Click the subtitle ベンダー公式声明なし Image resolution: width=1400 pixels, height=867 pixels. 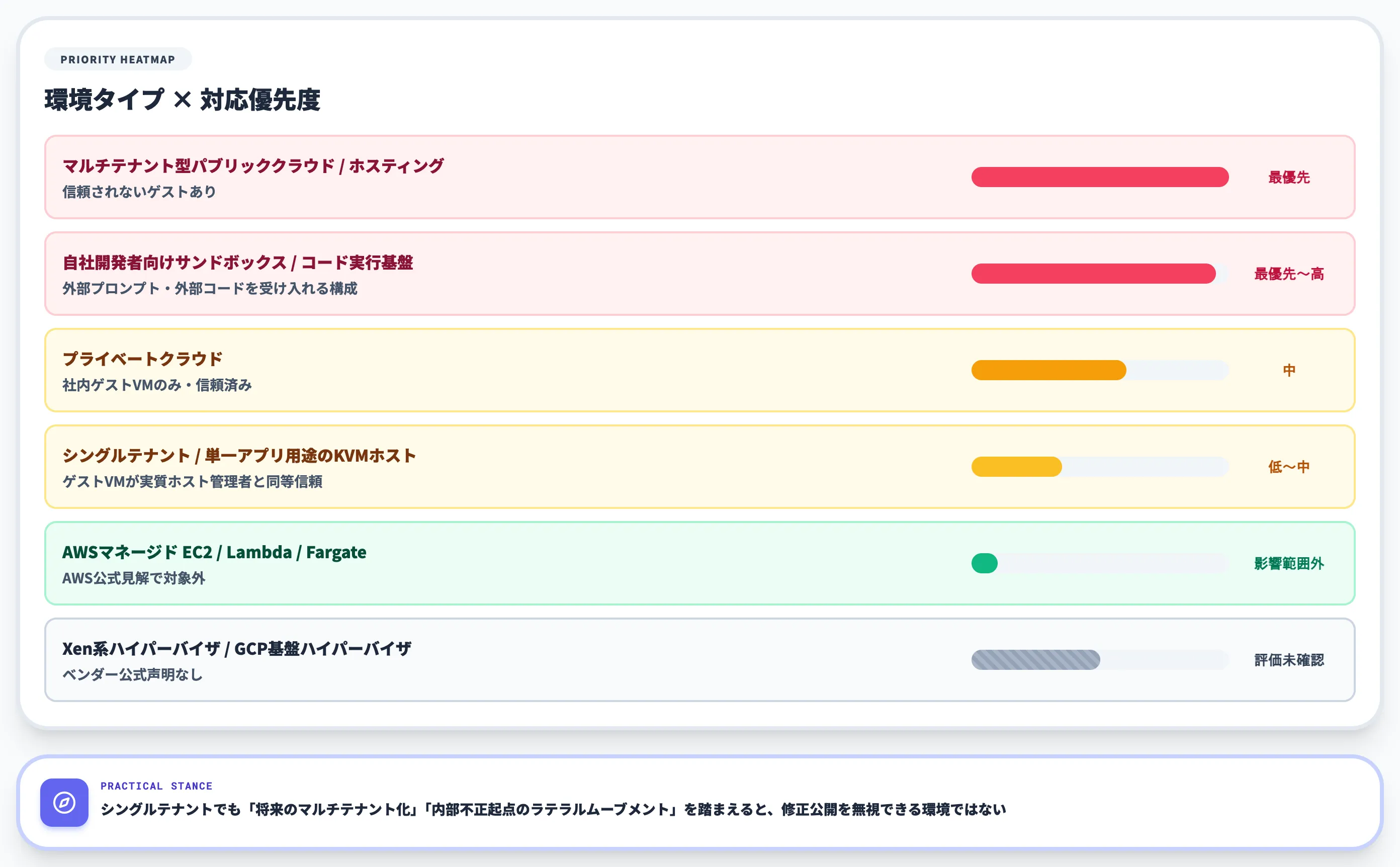pyautogui.click(x=132, y=674)
